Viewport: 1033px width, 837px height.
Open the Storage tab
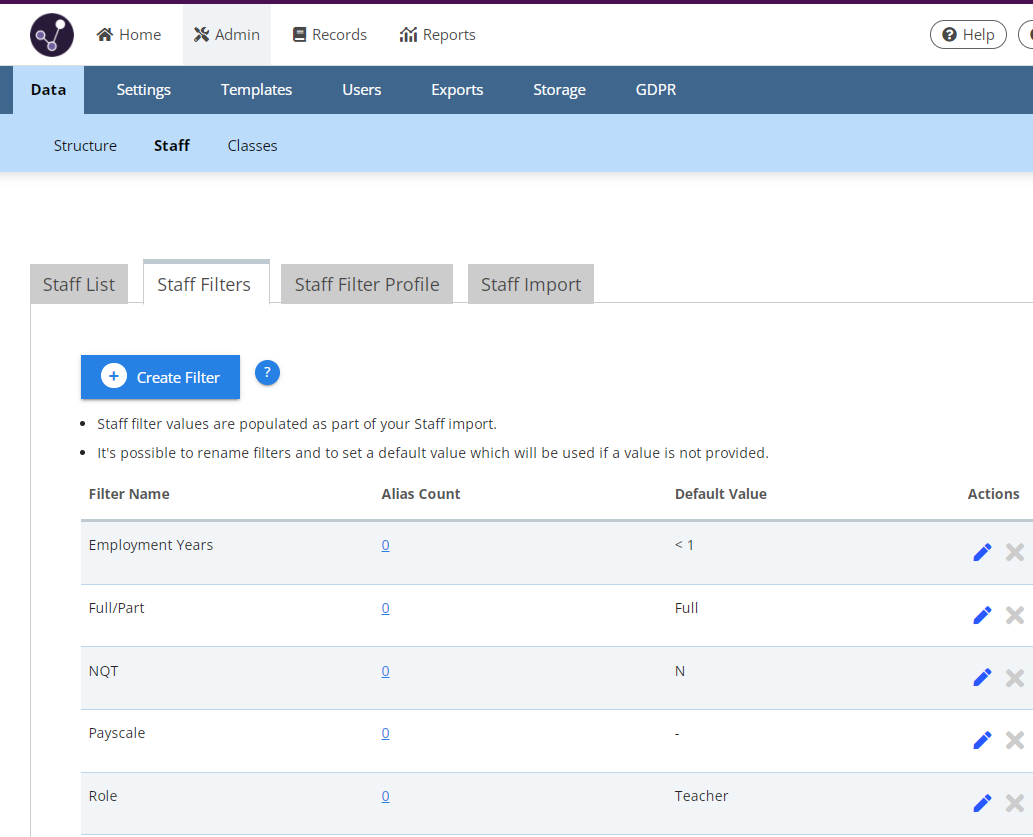point(559,90)
